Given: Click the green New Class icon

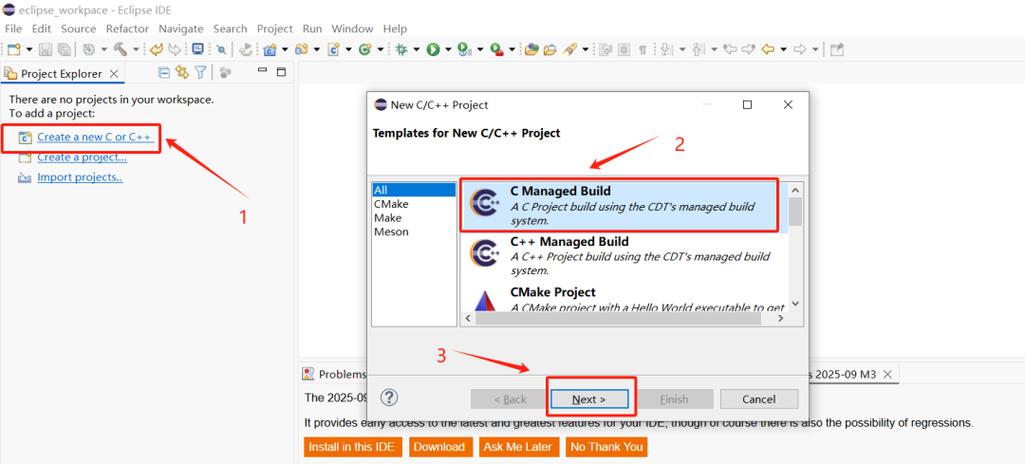Looking at the screenshot, I should tap(365, 49).
